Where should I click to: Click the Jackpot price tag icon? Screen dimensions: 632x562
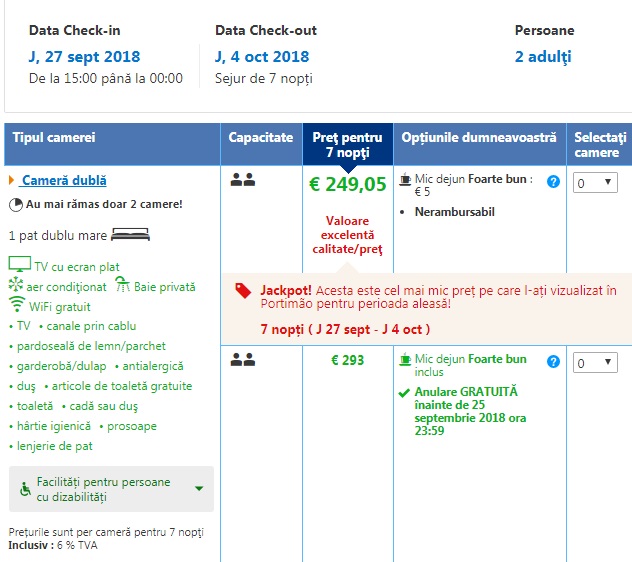243,290
